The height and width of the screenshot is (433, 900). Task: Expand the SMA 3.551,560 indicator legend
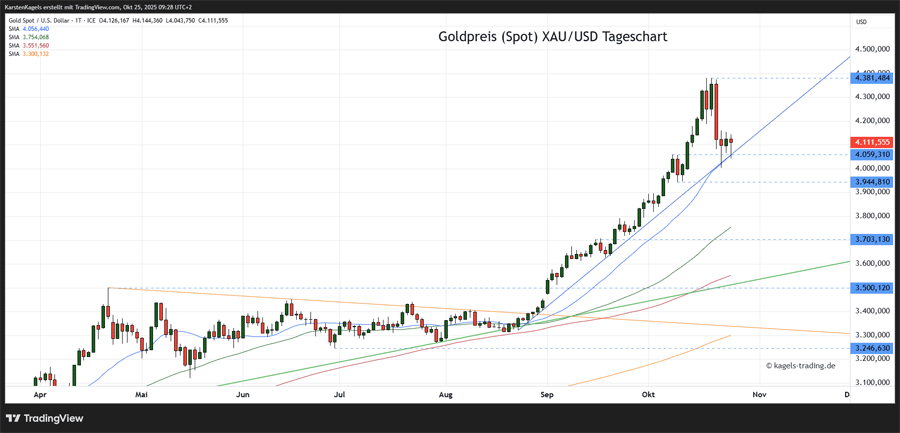pyautogui.click(x=28, y=46)
